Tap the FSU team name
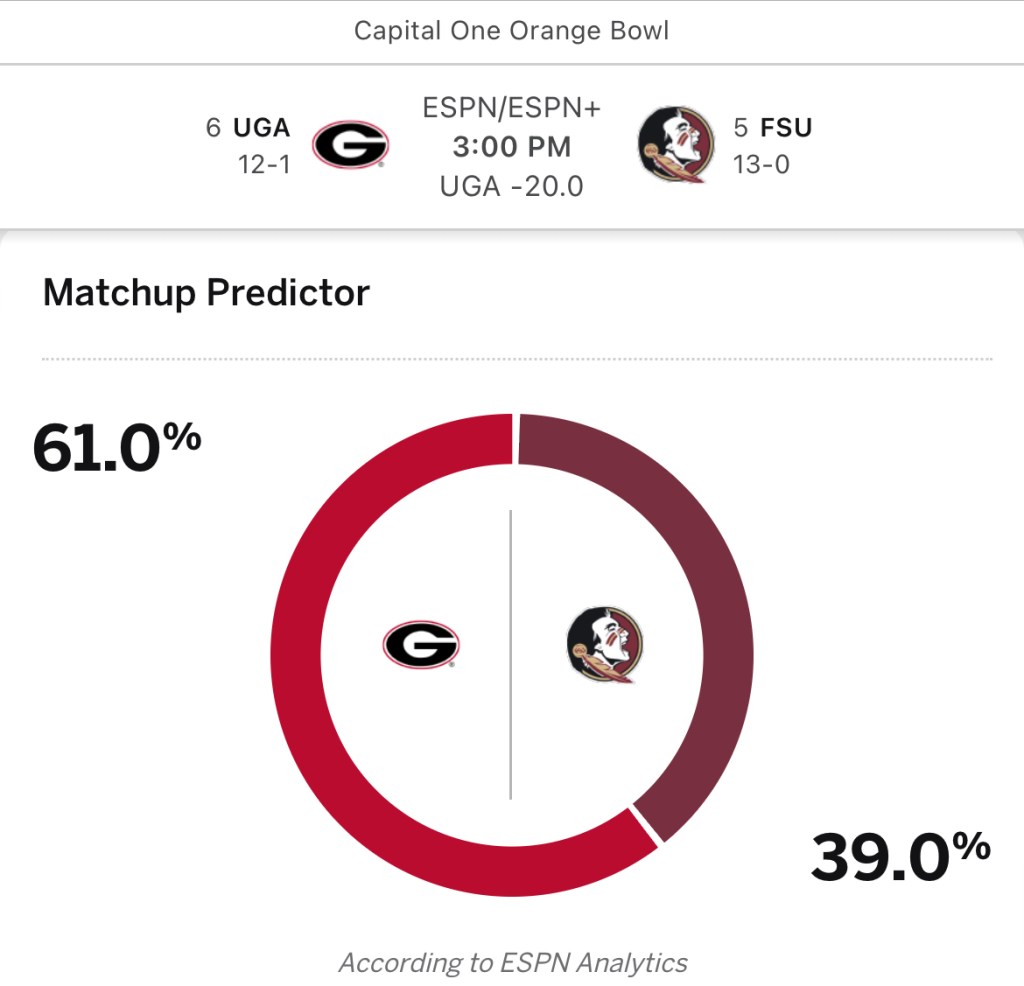 click(x=787, y=128)
